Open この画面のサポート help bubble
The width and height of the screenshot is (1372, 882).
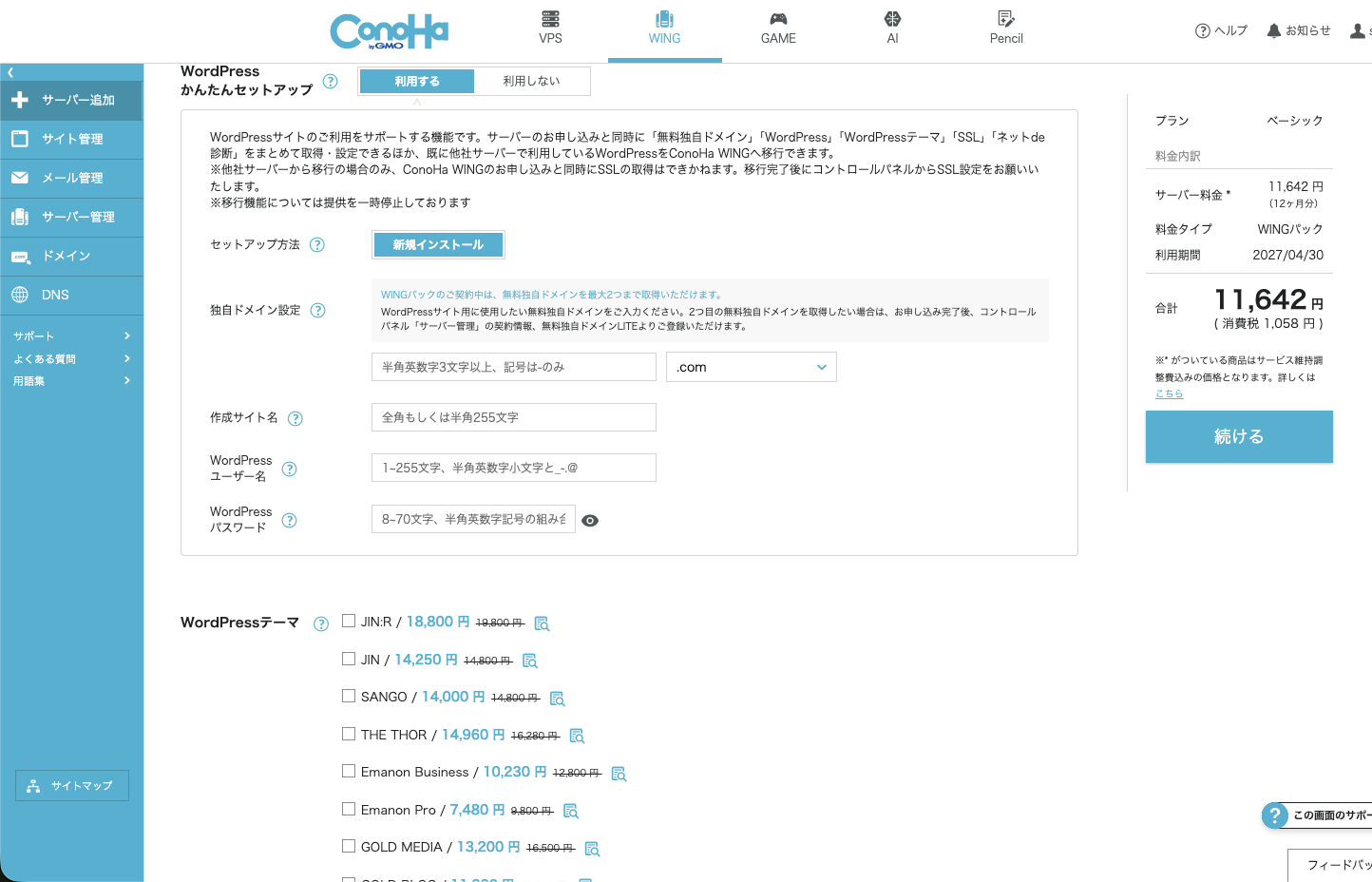(x=1317, y=815)
